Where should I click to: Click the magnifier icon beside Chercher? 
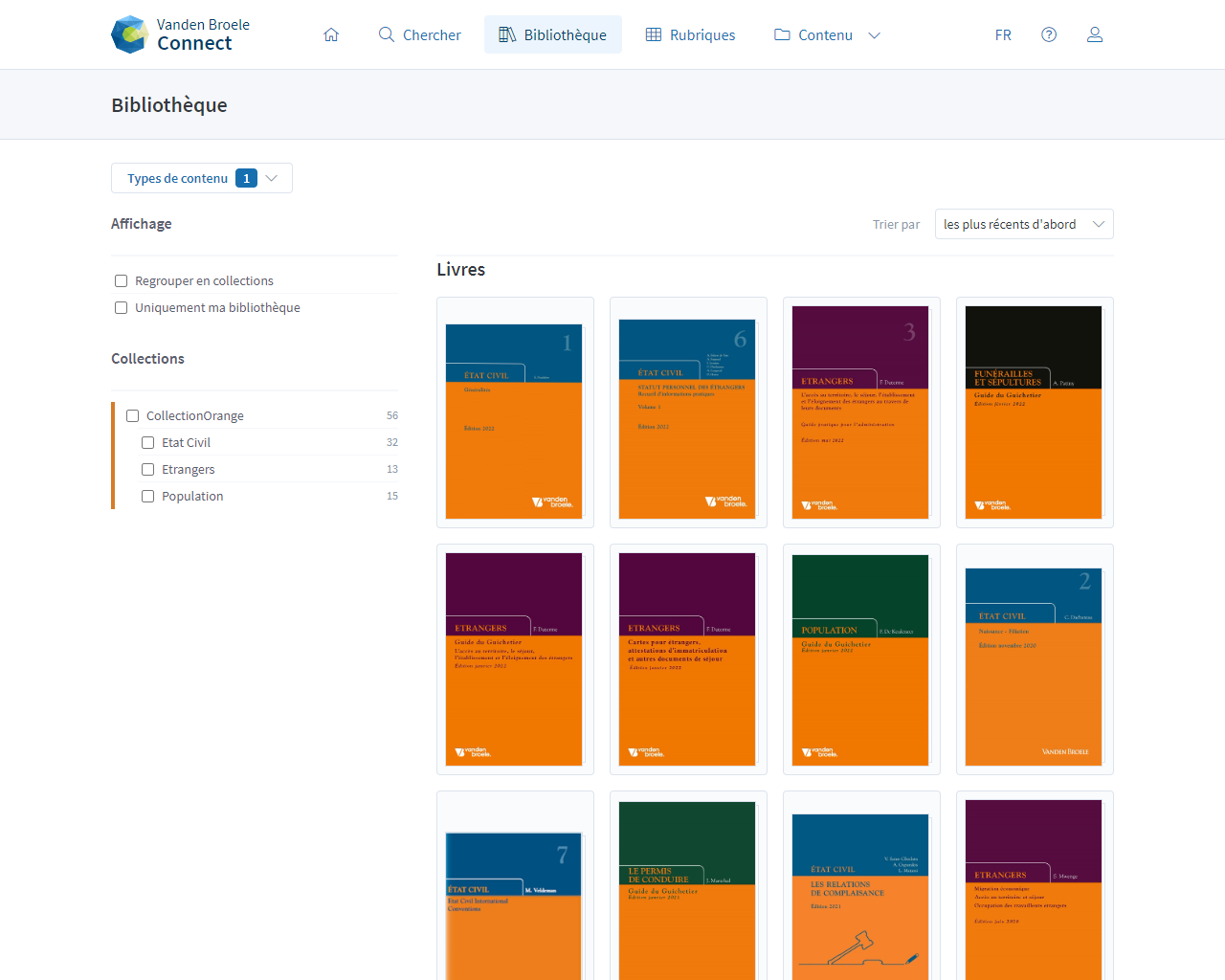coord(387,34)
